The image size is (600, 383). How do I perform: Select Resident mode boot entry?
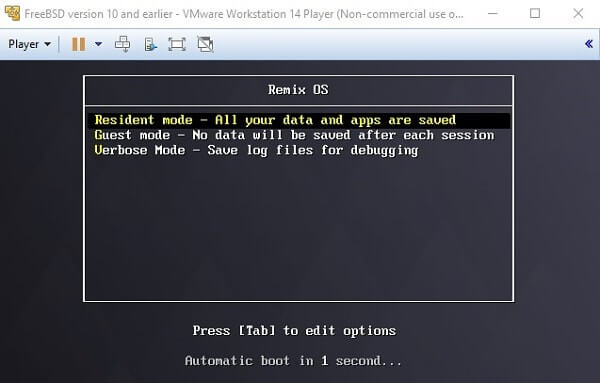tap(298, 120)
